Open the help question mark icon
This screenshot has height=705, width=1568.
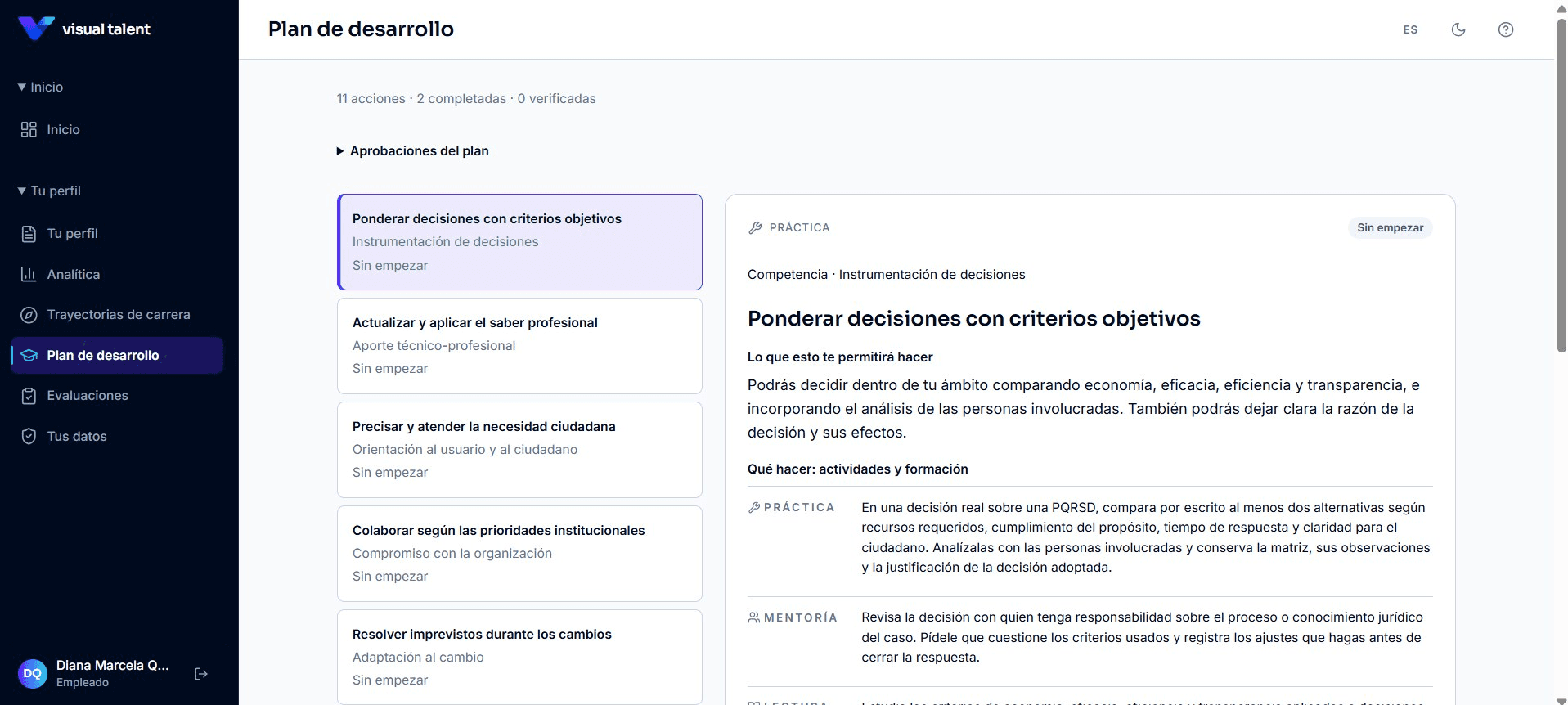point(1506,29)
